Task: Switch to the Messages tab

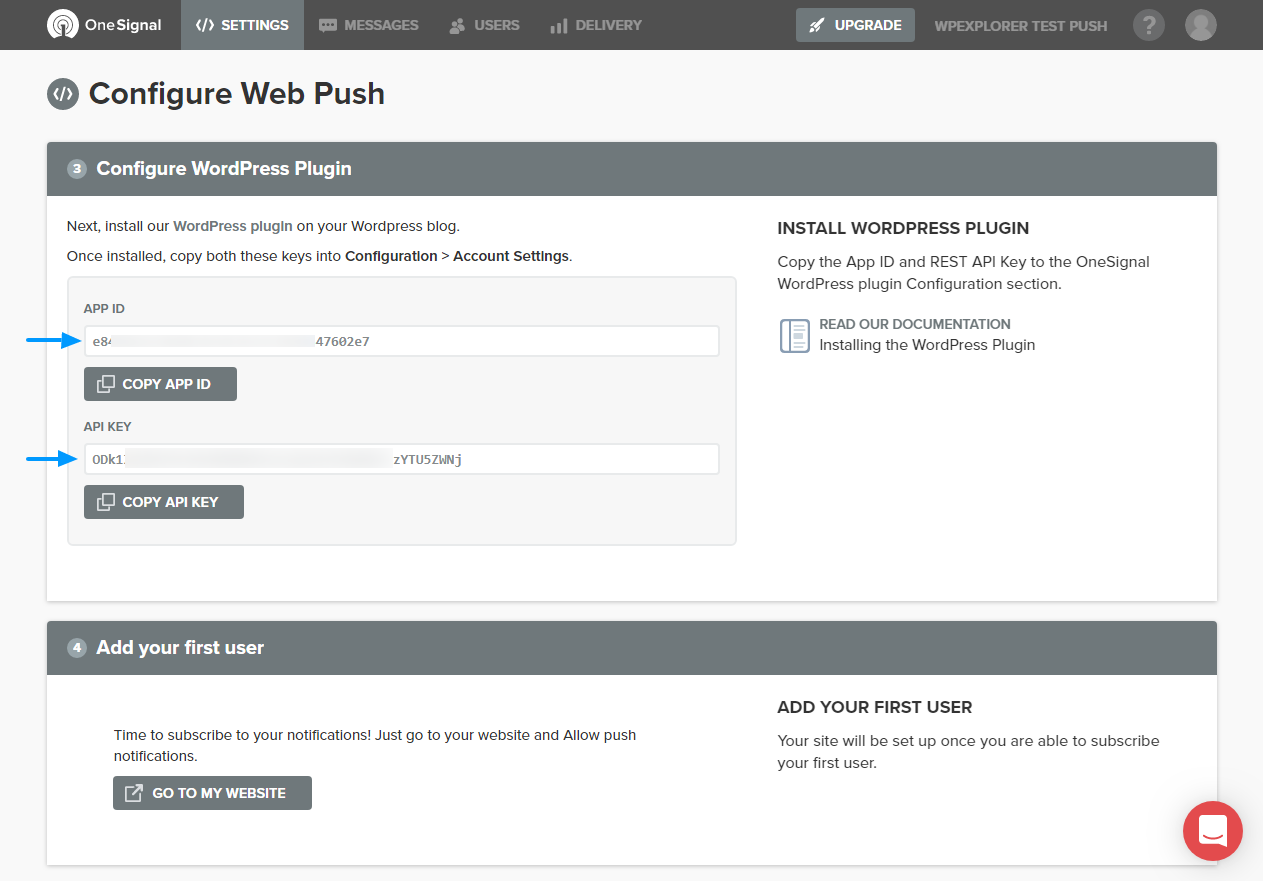Action: click(368, 25)
